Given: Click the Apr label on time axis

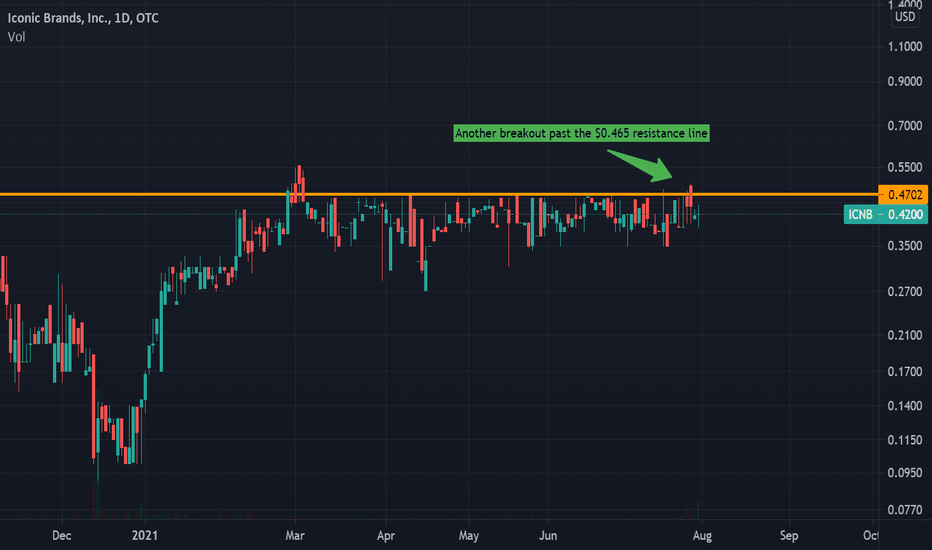Looking at the screenshot, I should tap(386, 536).
